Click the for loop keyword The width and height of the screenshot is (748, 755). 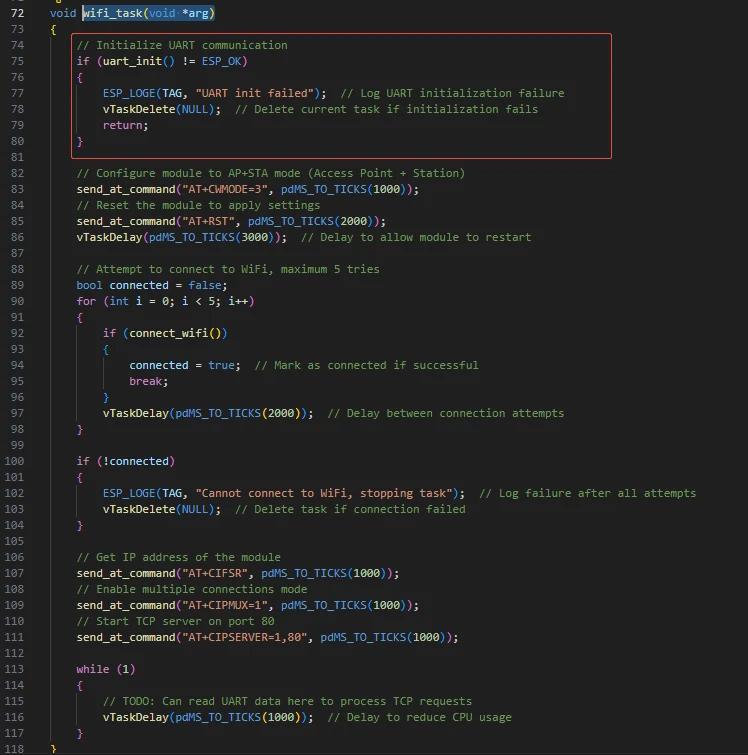86,301
